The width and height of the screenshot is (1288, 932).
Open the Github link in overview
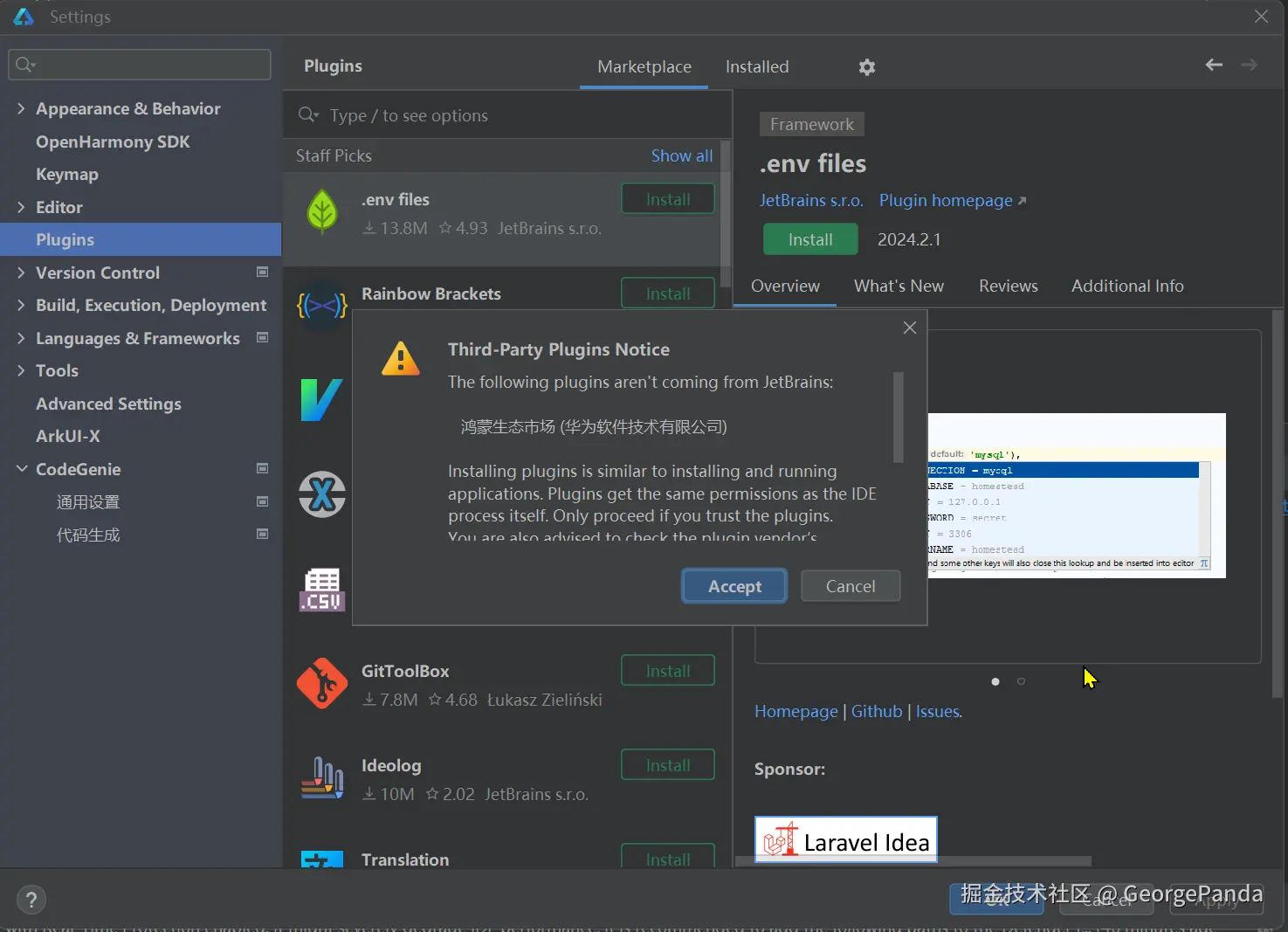coord(877,712)
